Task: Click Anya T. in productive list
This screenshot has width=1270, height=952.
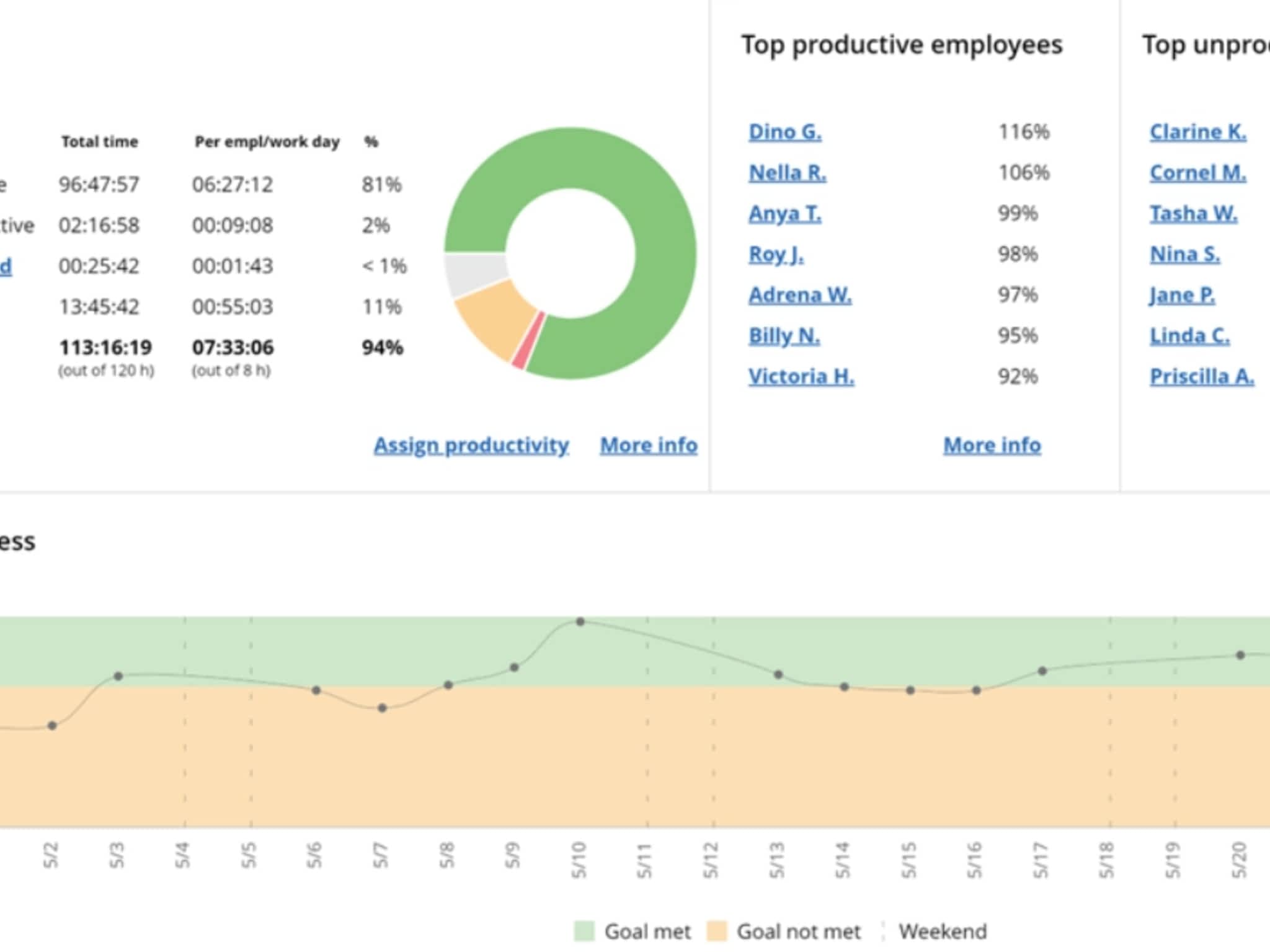Action: tap(784, 214)
